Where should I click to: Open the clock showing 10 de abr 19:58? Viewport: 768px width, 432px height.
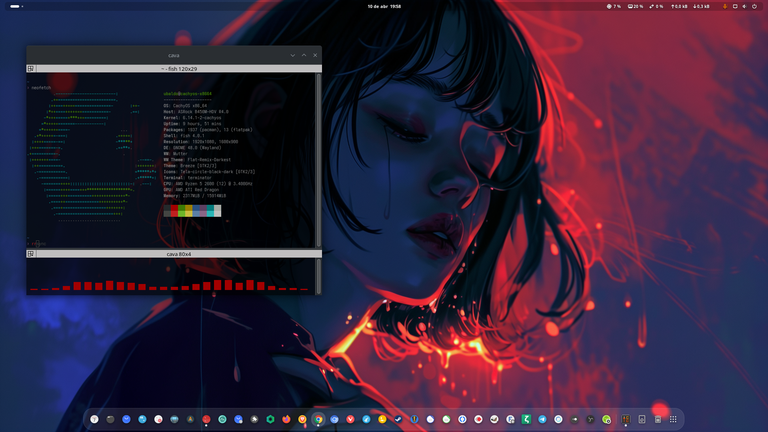click(x=384, y=6)
